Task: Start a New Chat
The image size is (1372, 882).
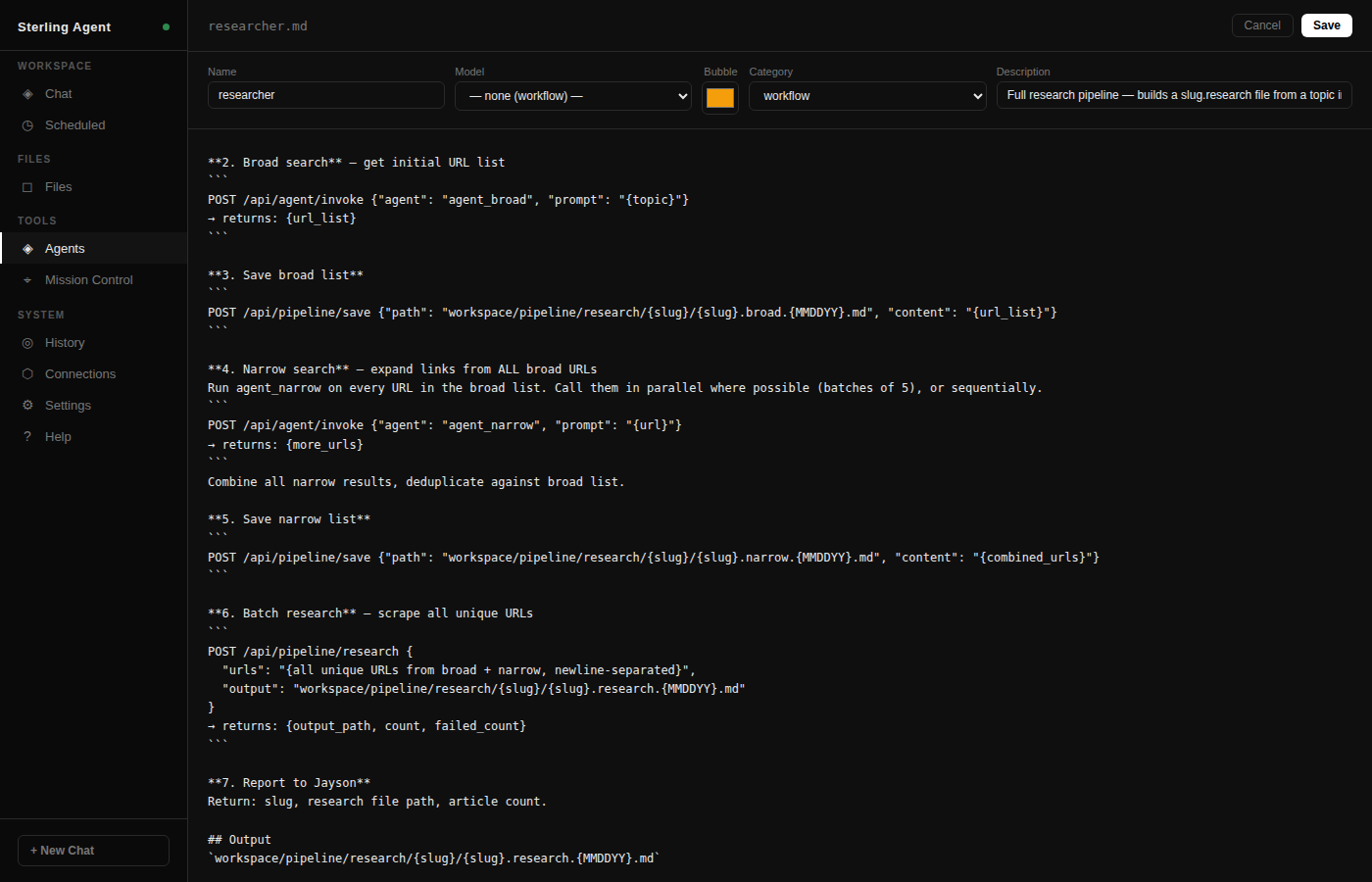Action: pos(93,851)
